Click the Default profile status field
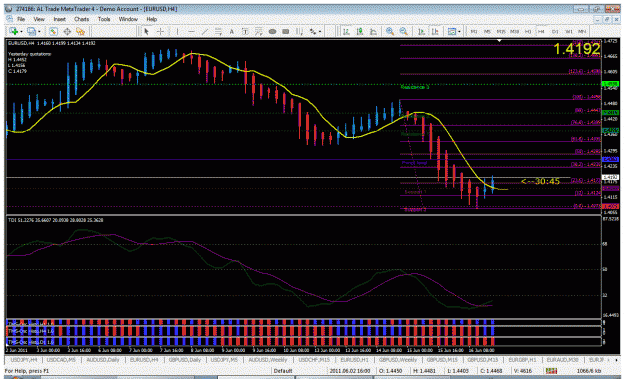The height and width of the screenshot is (379, 625). point(283,371)
